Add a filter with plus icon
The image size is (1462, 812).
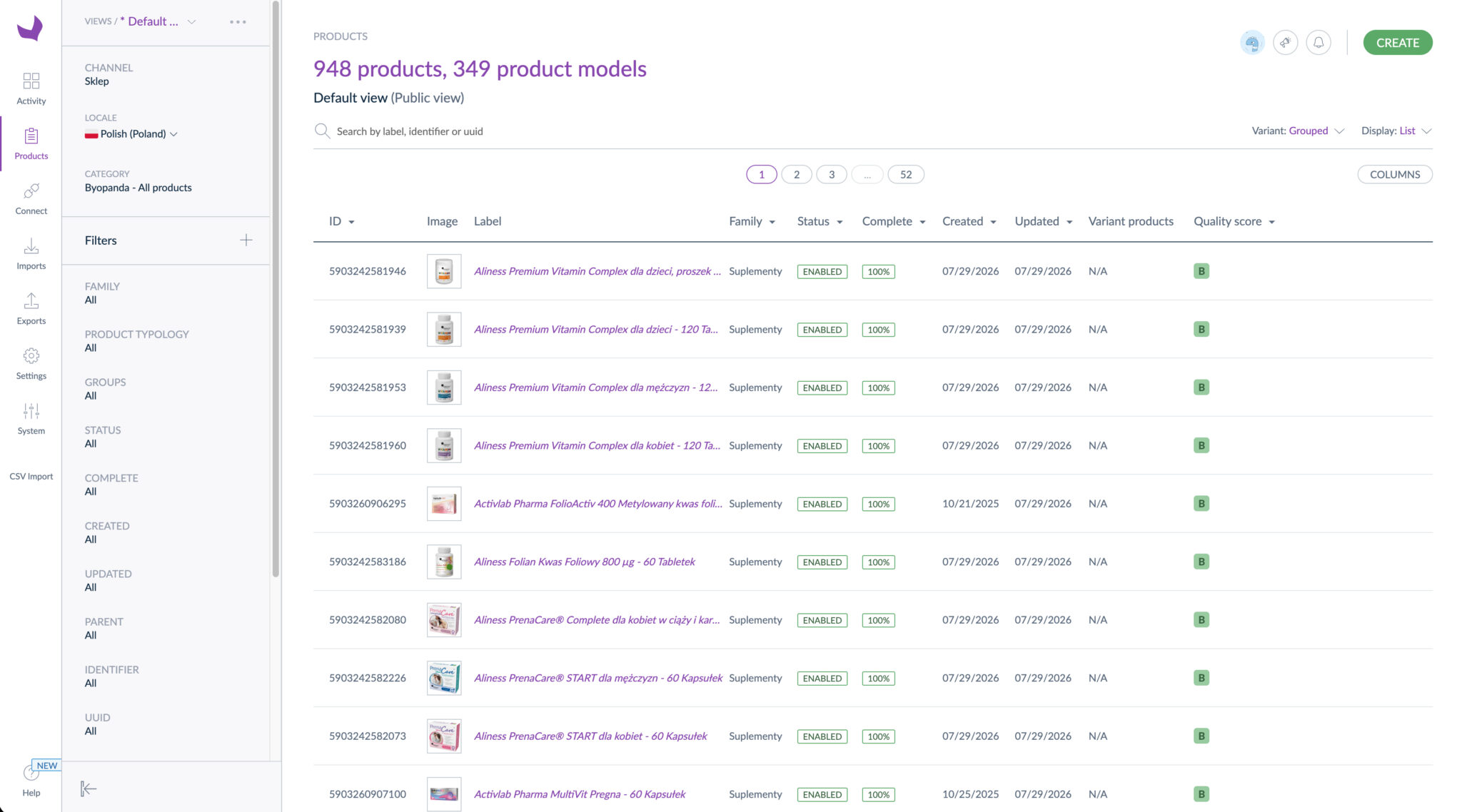(246, 240)
